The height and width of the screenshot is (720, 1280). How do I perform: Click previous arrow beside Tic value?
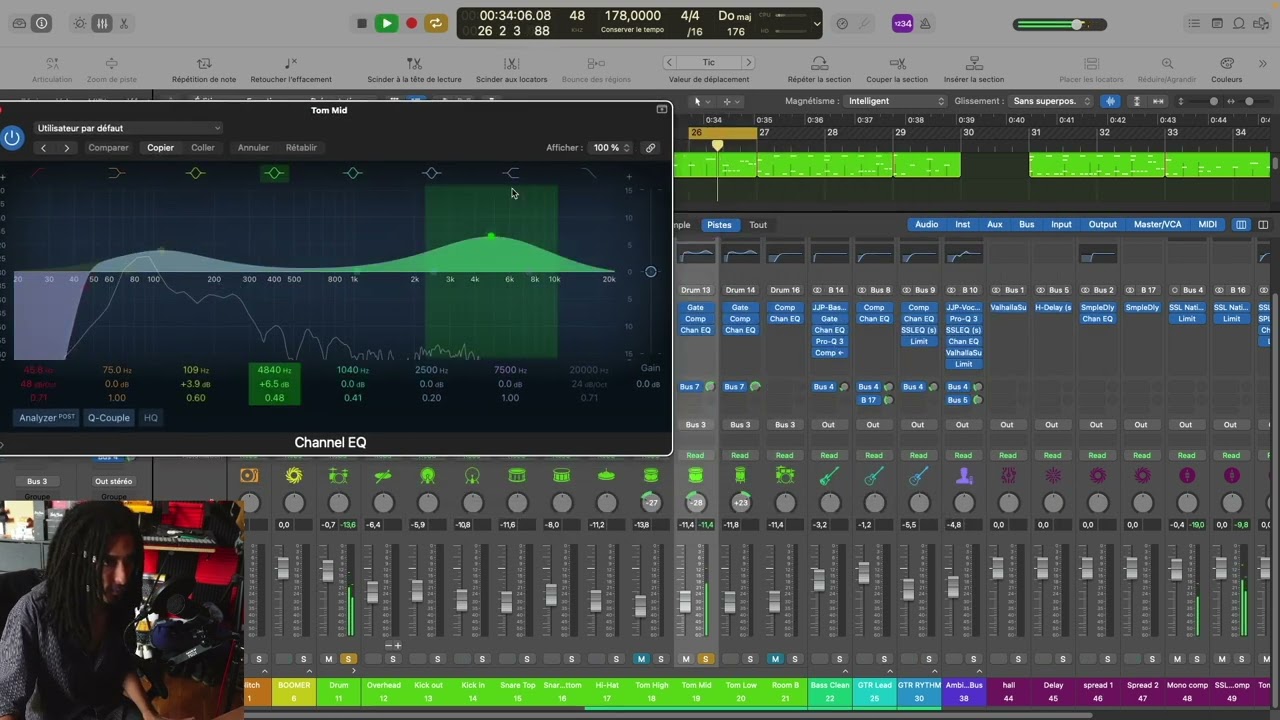point(669,62)
